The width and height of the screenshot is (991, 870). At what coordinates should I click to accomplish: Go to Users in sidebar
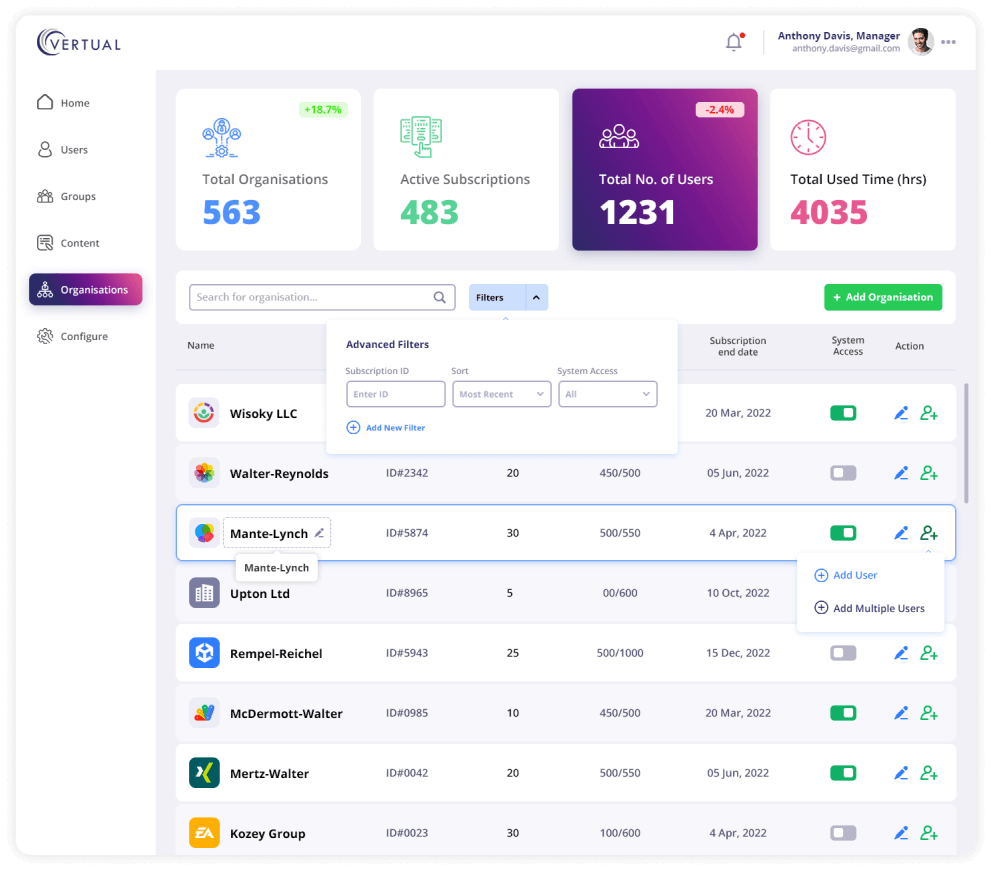coord(73,150)
